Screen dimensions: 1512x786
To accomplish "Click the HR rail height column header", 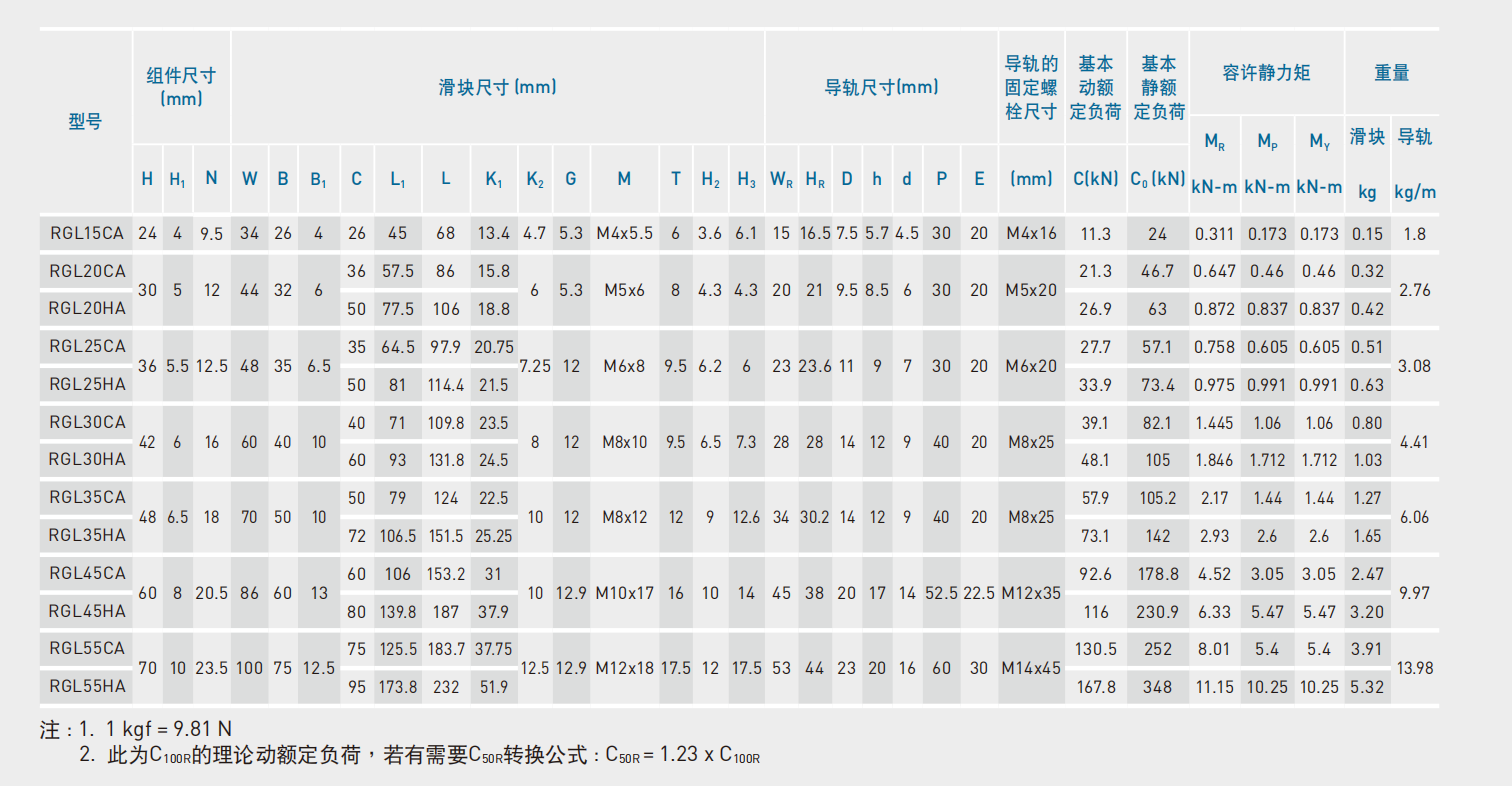I will [815, 180].
